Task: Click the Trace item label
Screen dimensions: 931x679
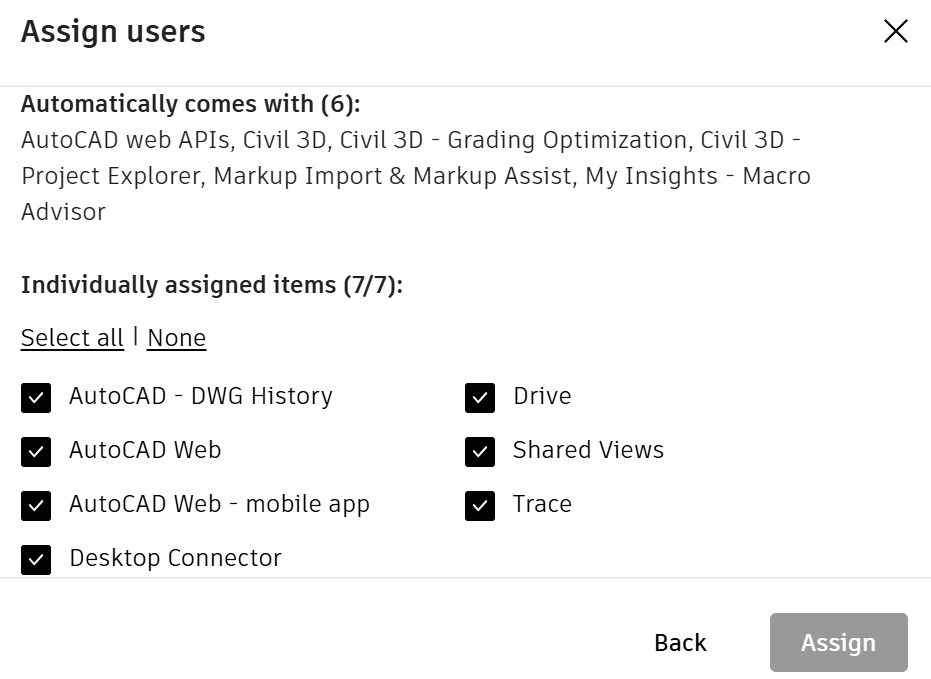Action: 542,505
